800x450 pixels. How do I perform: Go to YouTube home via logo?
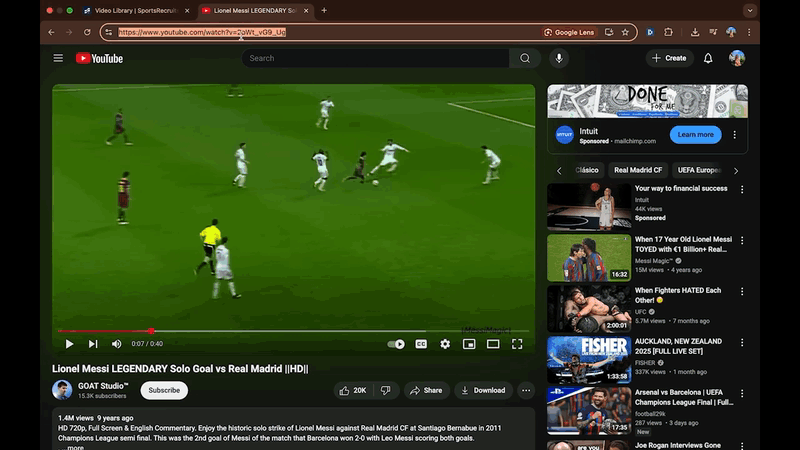pos(99,58)
